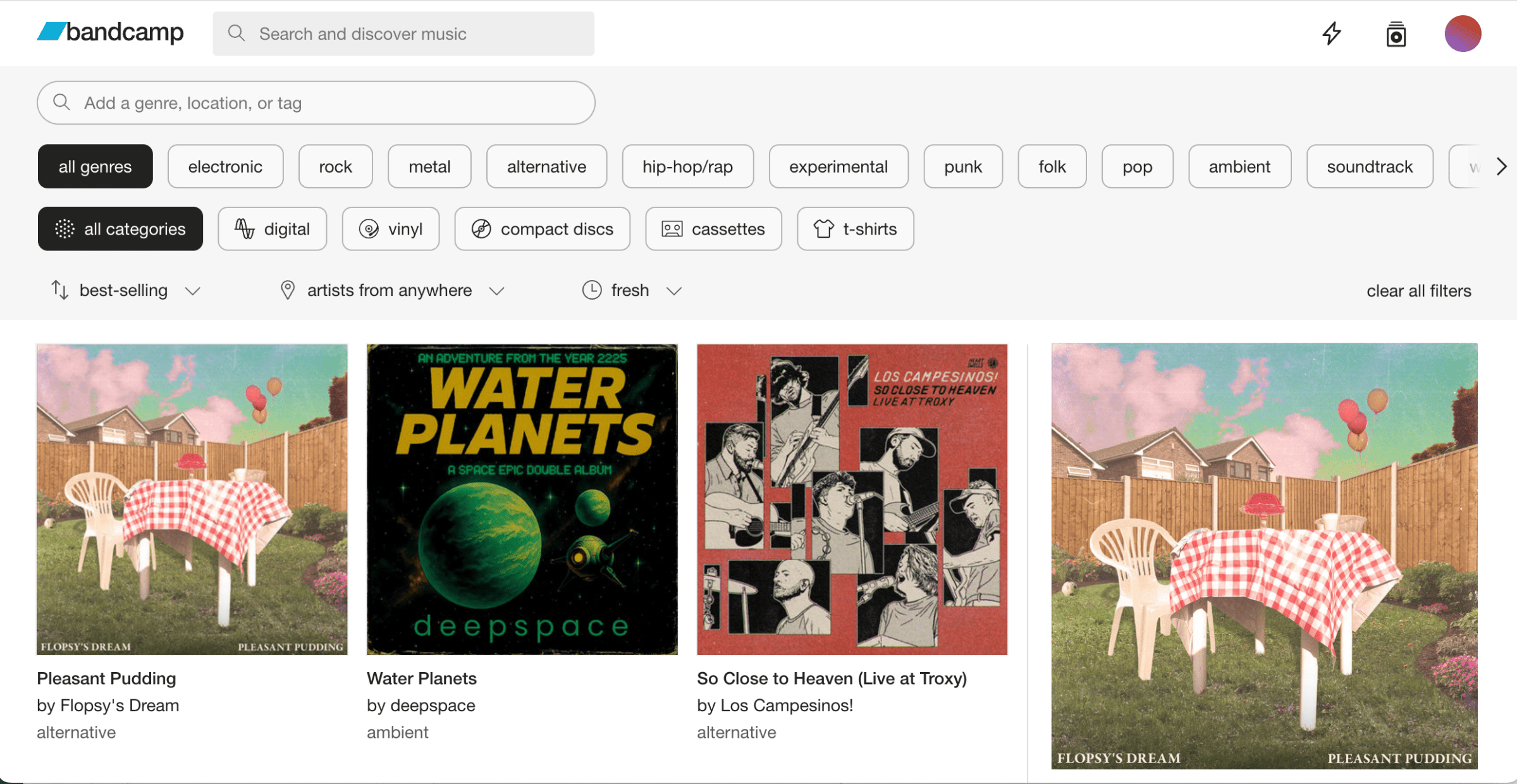
Task: Toggle the compact discs category filter
Action: pos(542,229)
